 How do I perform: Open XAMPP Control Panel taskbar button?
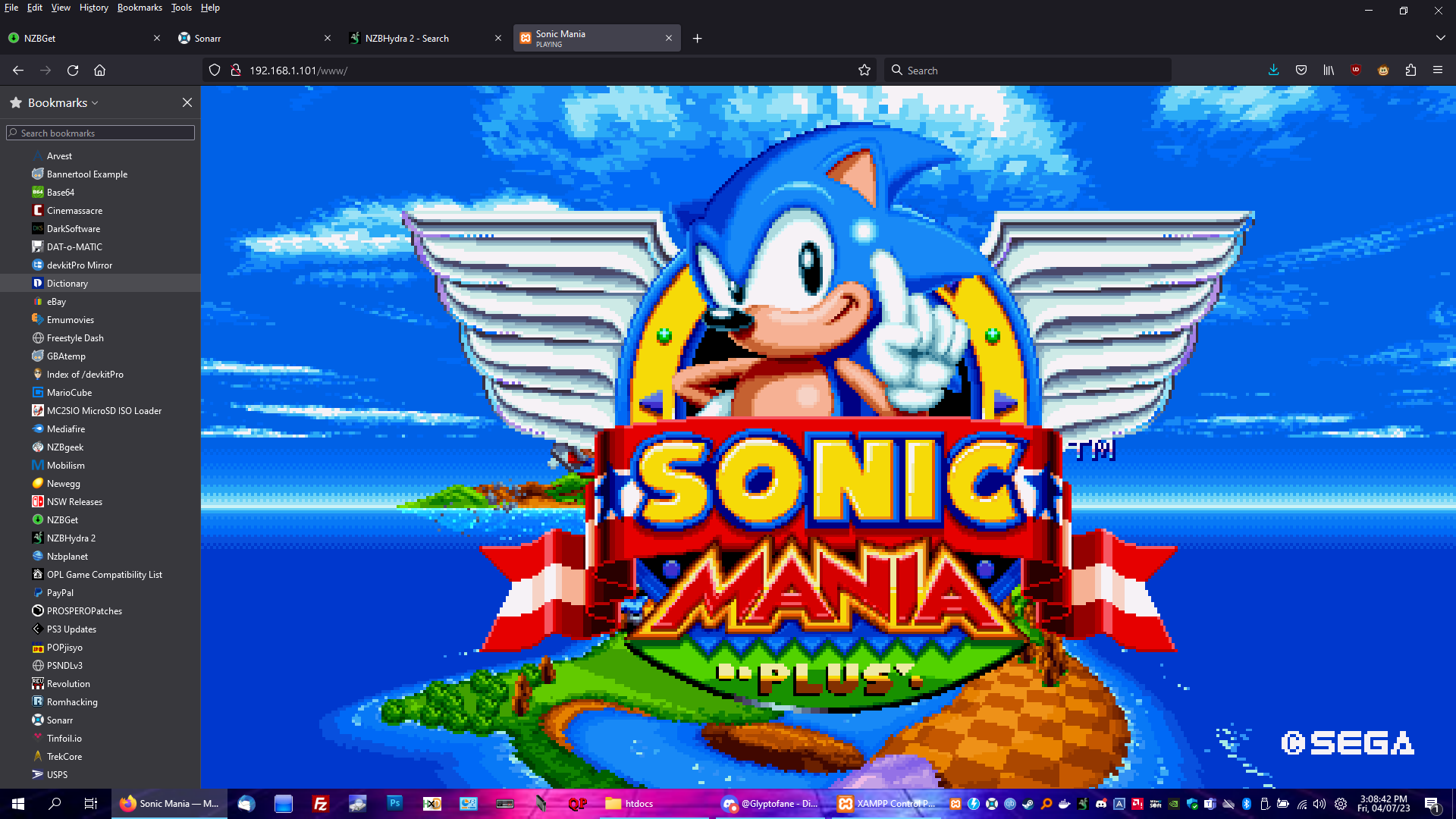click(x=887, y=804)
